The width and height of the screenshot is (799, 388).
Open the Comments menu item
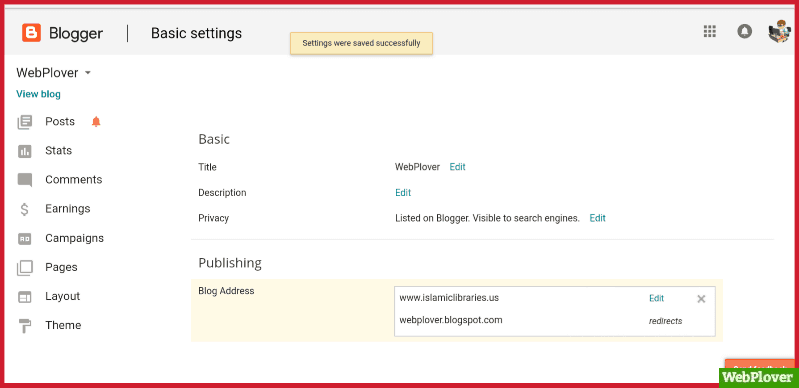pos(73,179)
